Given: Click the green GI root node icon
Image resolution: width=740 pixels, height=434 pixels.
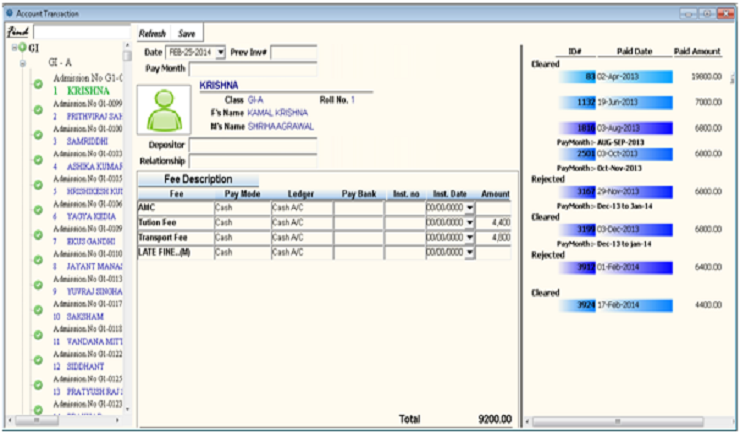Looking at the screenshot, I should [x=22, y=47].
